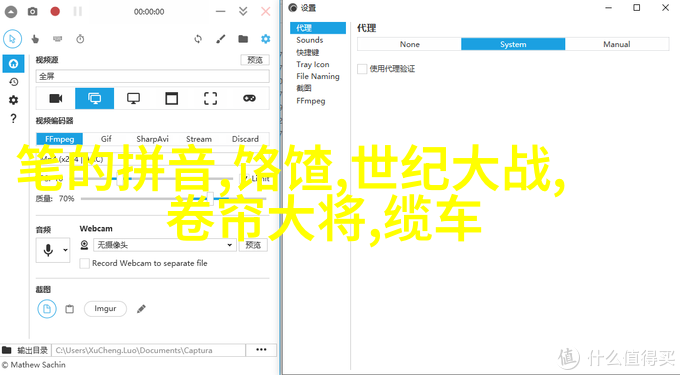
Task: Select the full screen source icon
Action: (95, 98)
